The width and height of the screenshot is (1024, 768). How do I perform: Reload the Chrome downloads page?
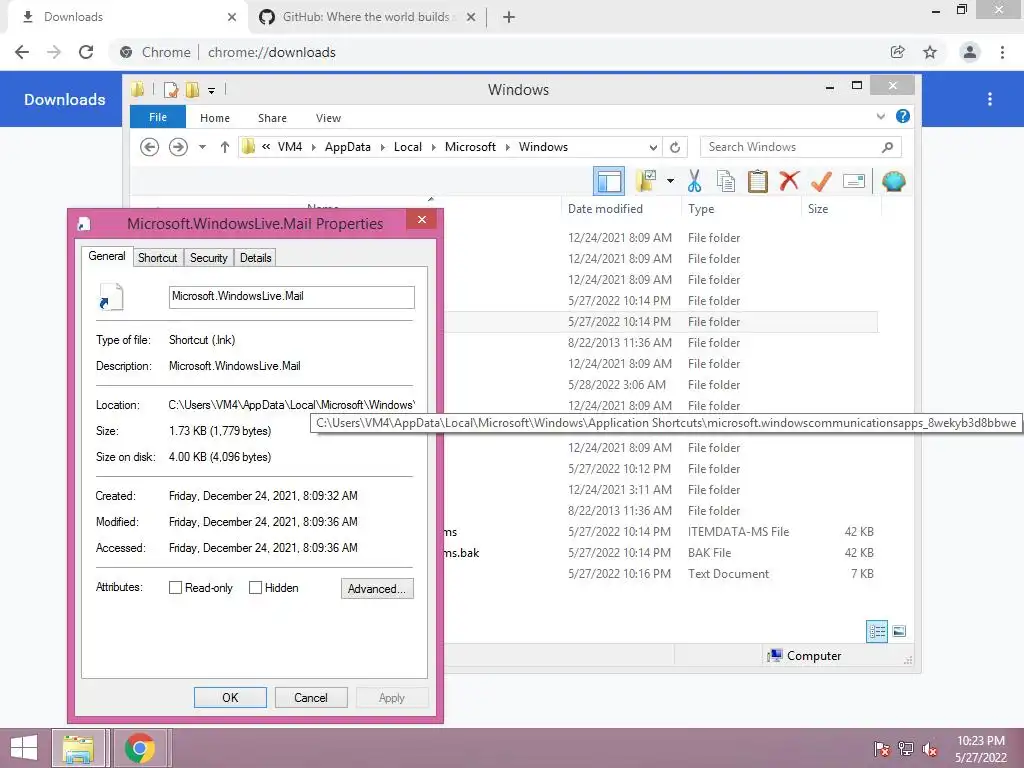point(86,52)
